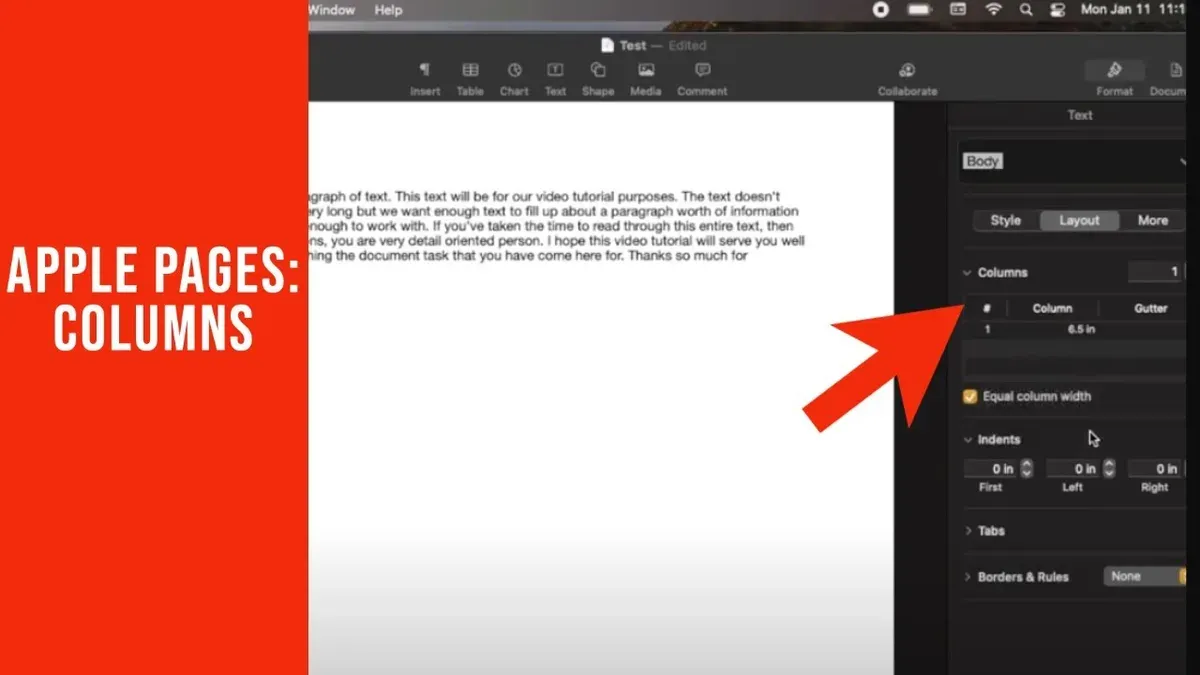Image resolution: width=1200 pixels, height=675 pixels.
Task: Switch to the Style tab
Action: tap(1005, 220)
